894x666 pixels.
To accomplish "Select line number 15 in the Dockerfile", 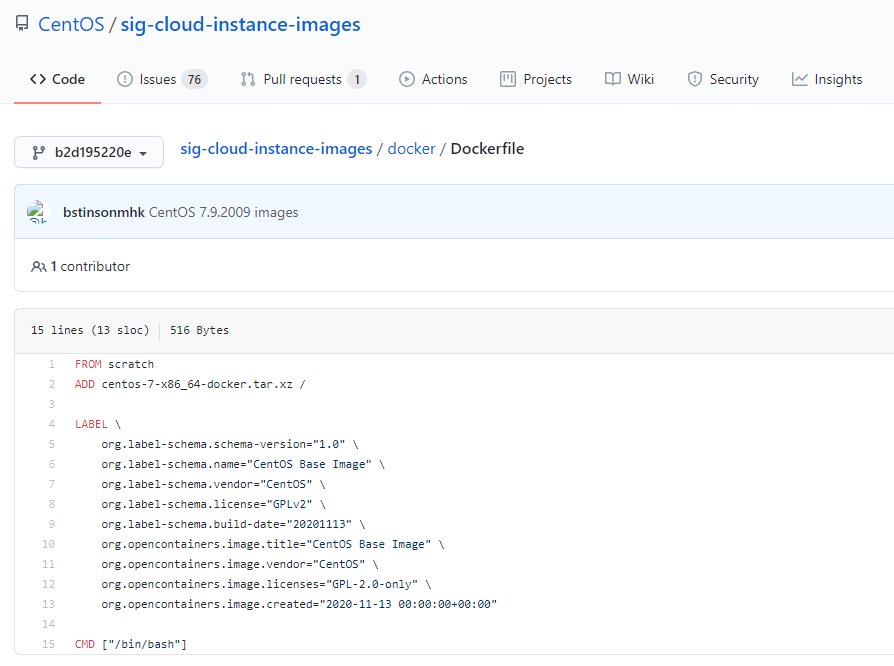I will [x=48, y=644].
